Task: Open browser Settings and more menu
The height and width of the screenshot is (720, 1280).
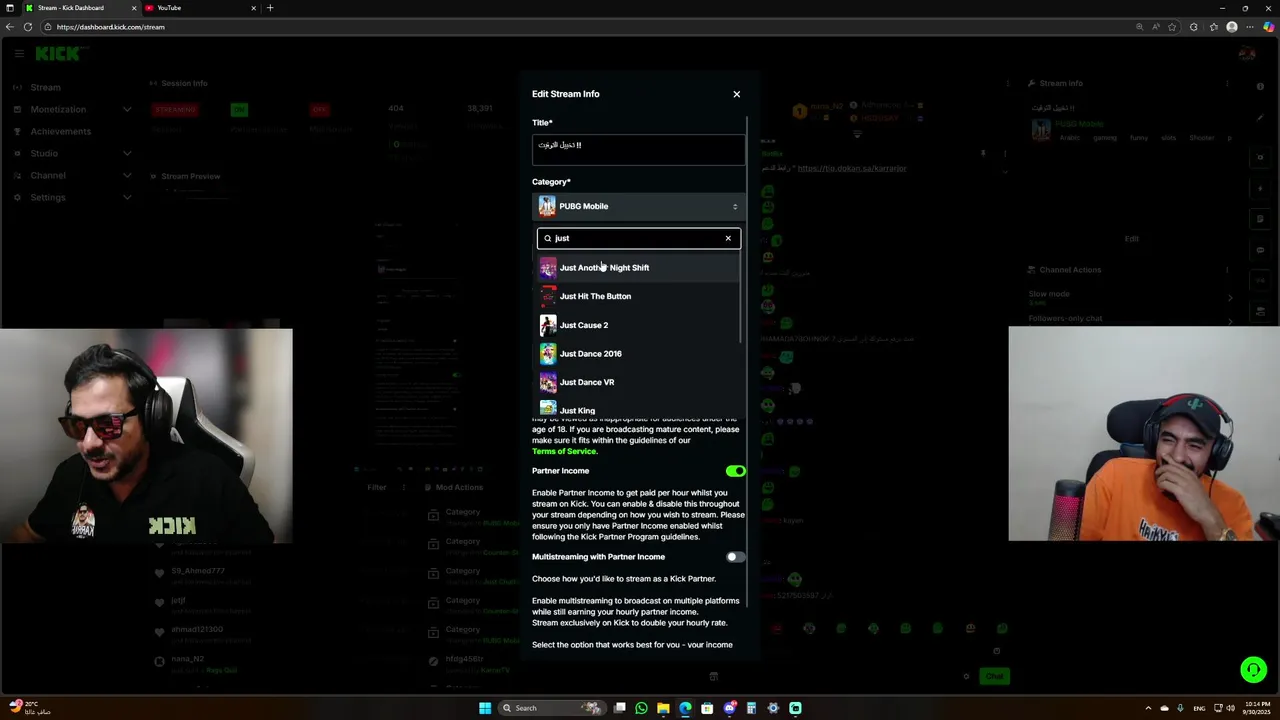Action: coord(1250,27)
